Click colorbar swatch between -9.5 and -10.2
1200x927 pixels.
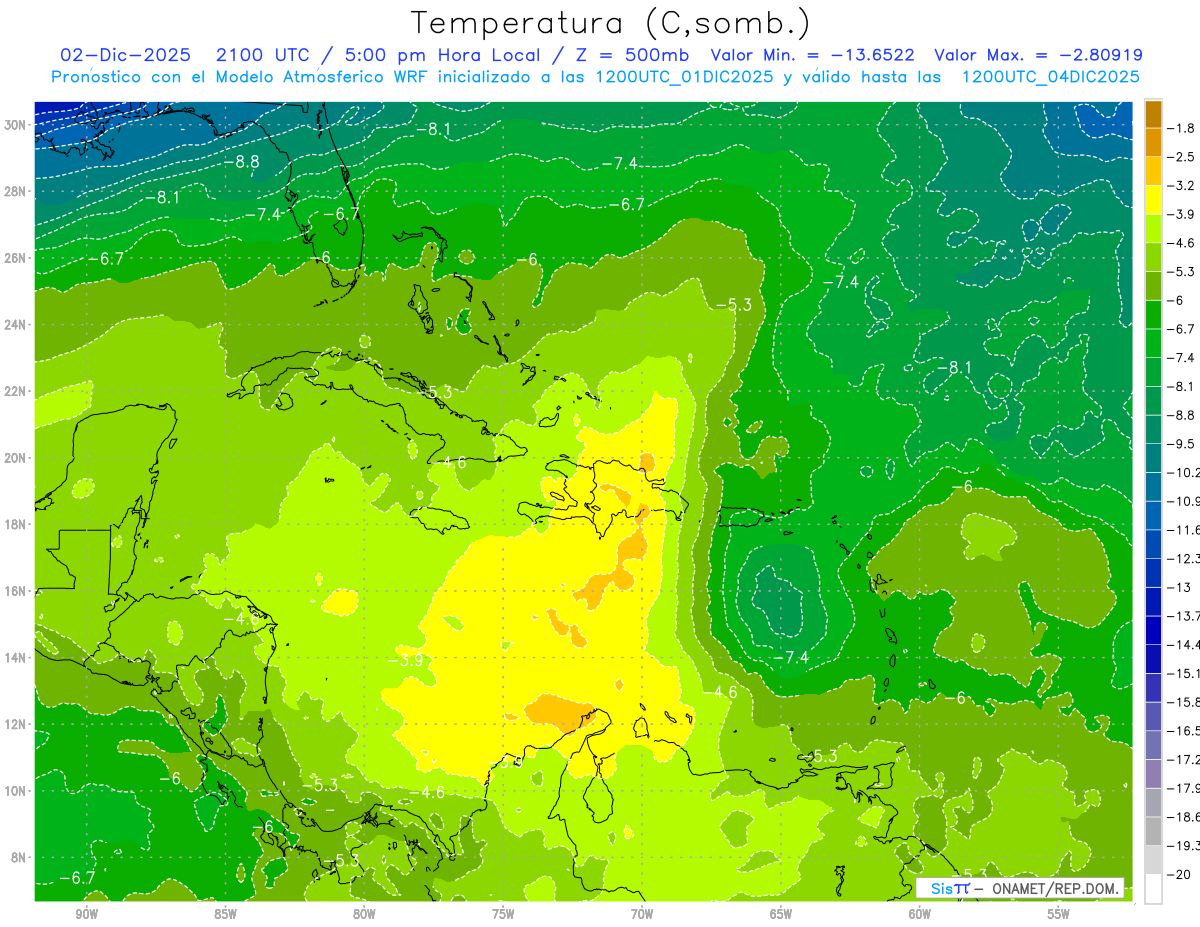click(1153, 458)
